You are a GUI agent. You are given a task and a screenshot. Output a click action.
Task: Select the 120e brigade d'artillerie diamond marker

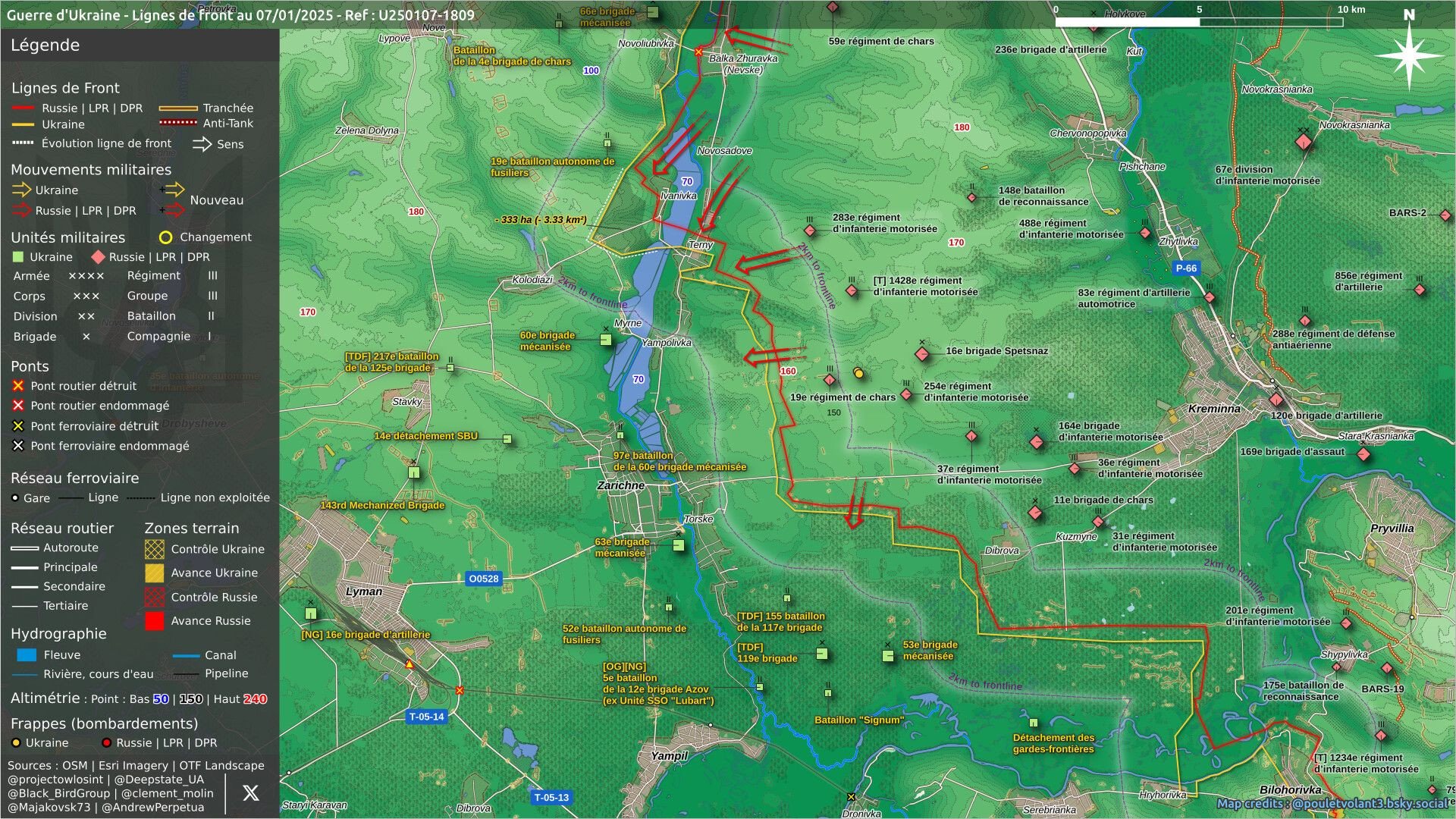(1276, 400)
